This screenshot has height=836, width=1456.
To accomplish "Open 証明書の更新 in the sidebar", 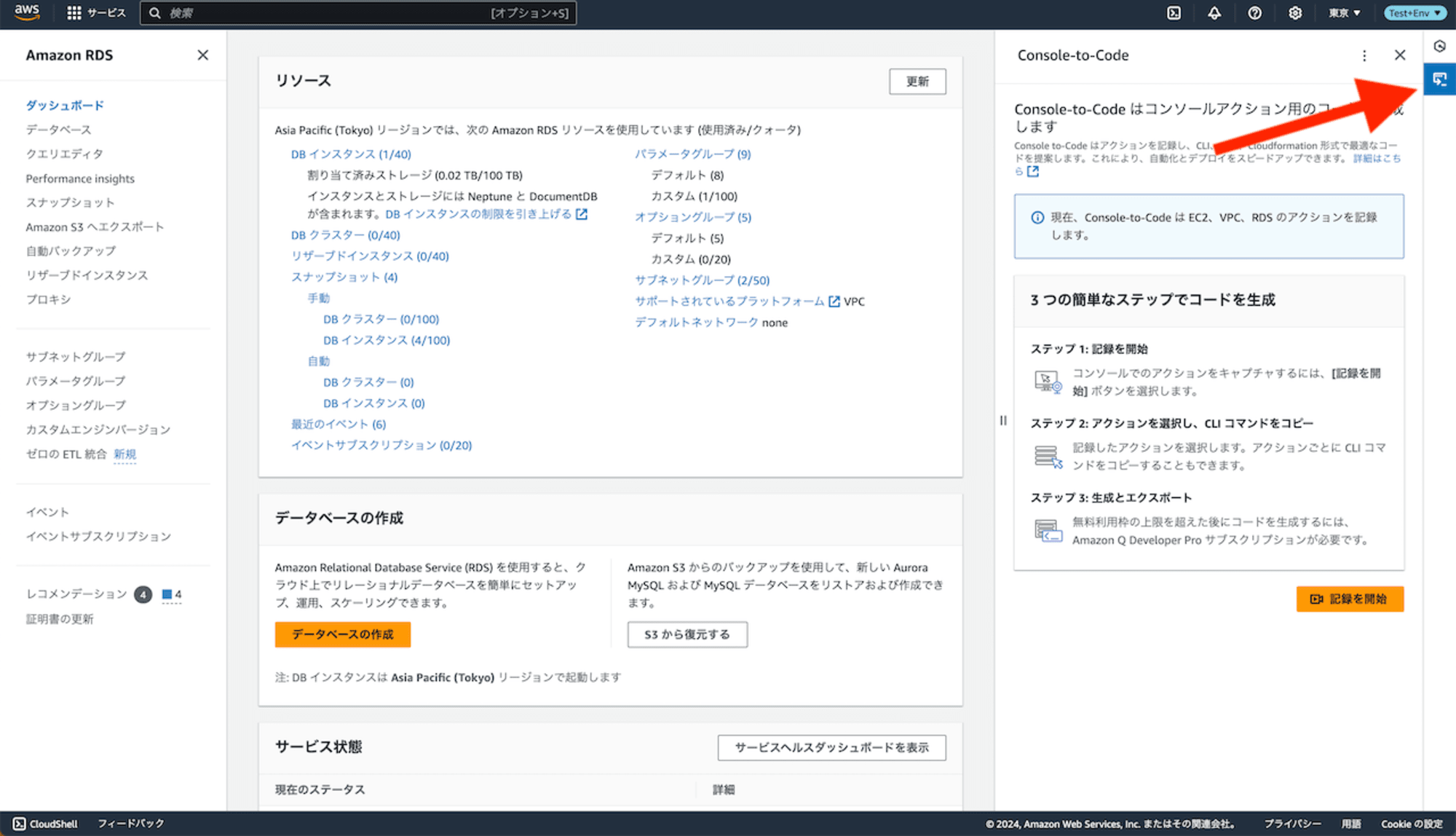I will [60, 619].
